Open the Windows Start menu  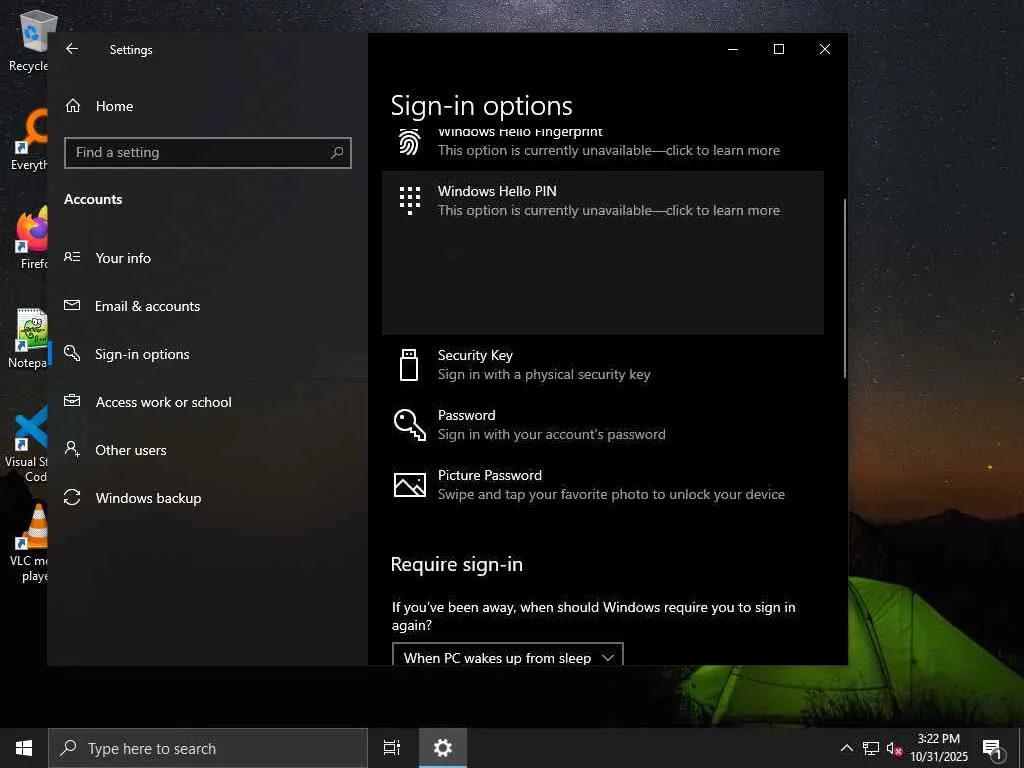[x=24, y=748]
